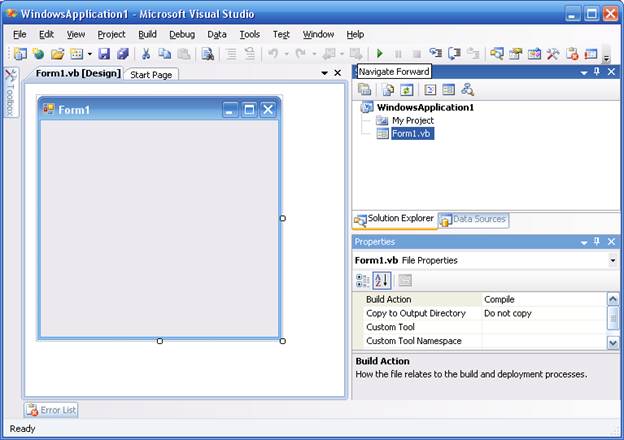Select the Solution Explorer bottom tab

click(x=394, y=220)
